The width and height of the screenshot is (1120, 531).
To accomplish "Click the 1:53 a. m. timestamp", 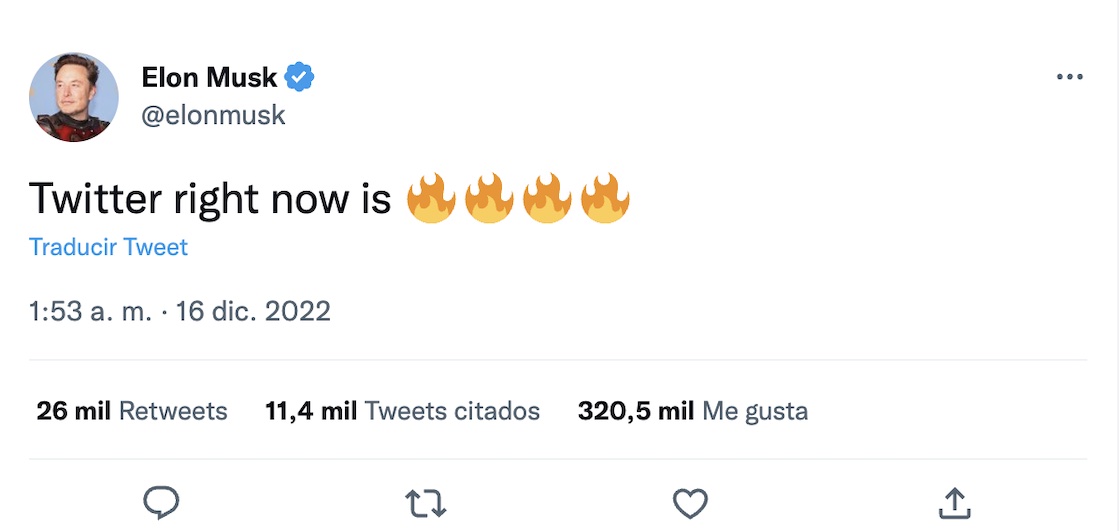I will [90, 311].
